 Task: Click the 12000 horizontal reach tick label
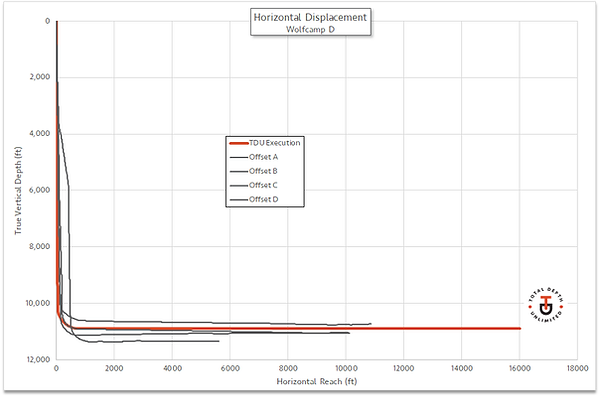click(x=404, y=368)
